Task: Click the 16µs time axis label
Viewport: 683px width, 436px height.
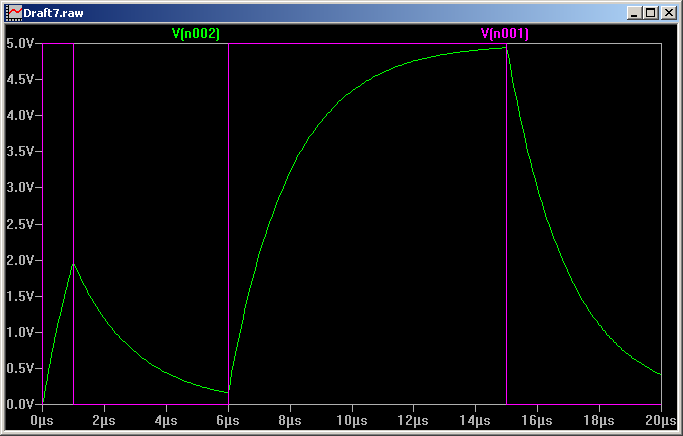Action: (537, 421)
